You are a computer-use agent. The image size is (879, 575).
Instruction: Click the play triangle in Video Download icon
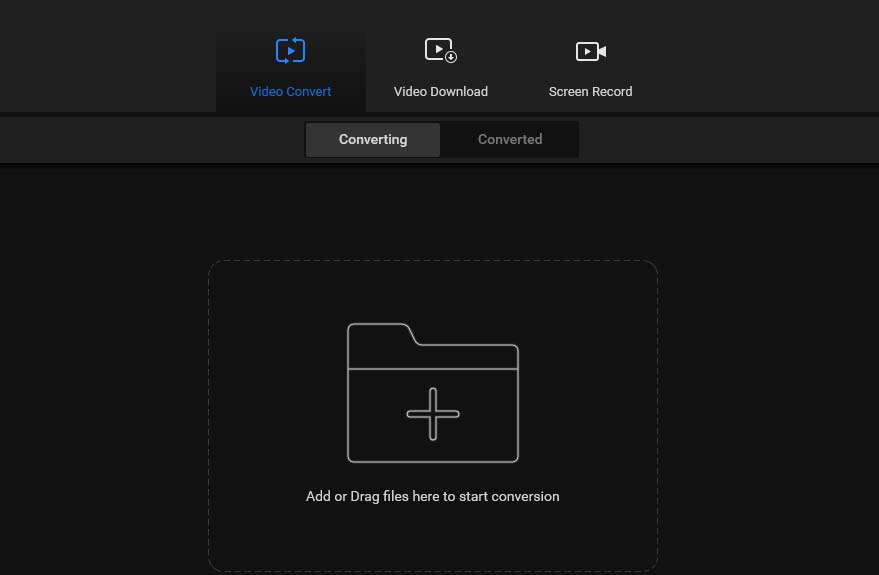(436, 48)
